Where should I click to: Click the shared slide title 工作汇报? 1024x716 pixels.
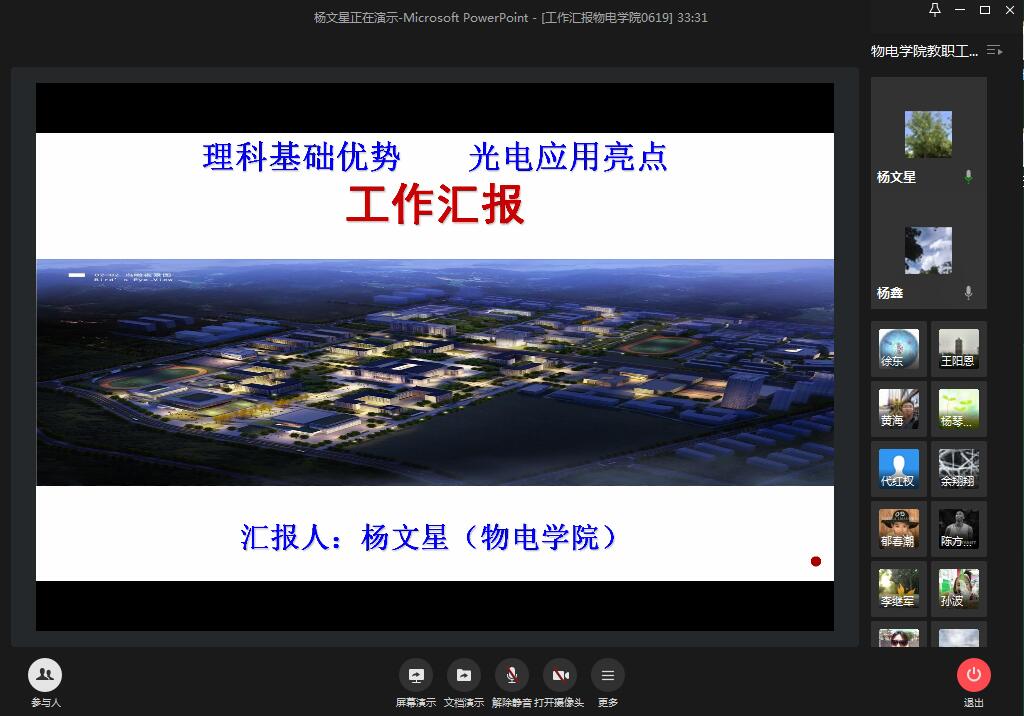[435, 205]
